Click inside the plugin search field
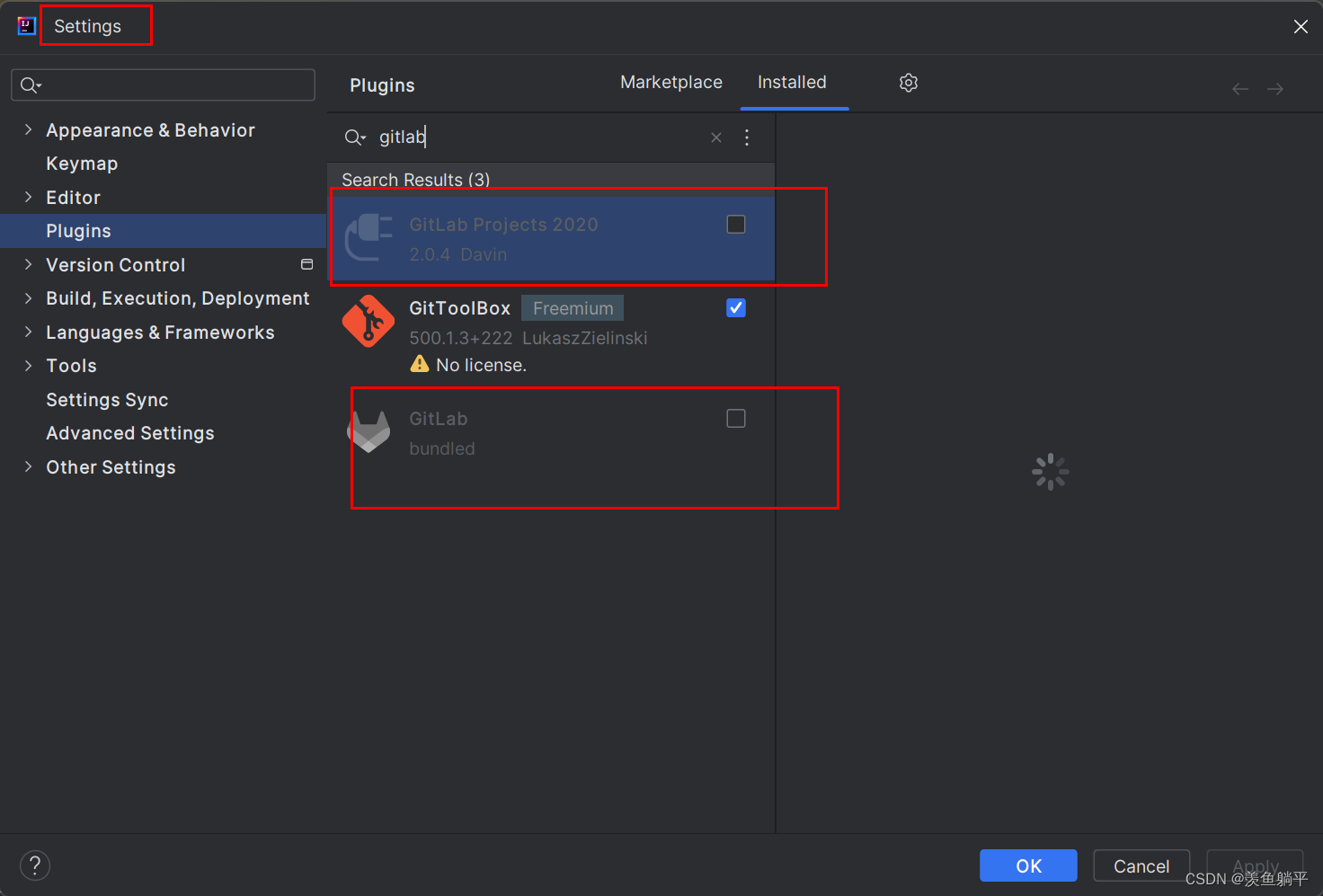Image resolution: width=1323 pixels, height=896 pixels. [x=503, y=137]
